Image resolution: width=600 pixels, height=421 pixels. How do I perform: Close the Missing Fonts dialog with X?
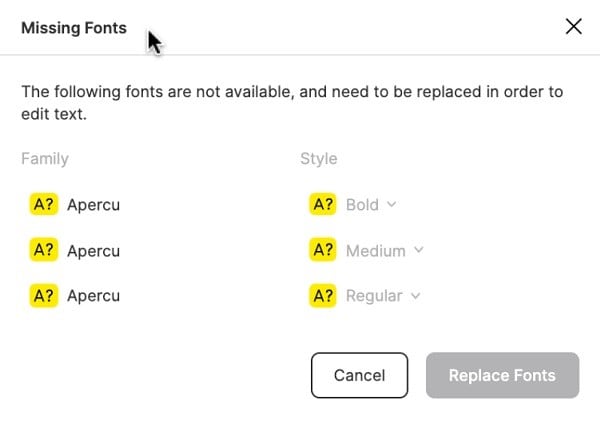pyautogui.click(x=574, y=27)
